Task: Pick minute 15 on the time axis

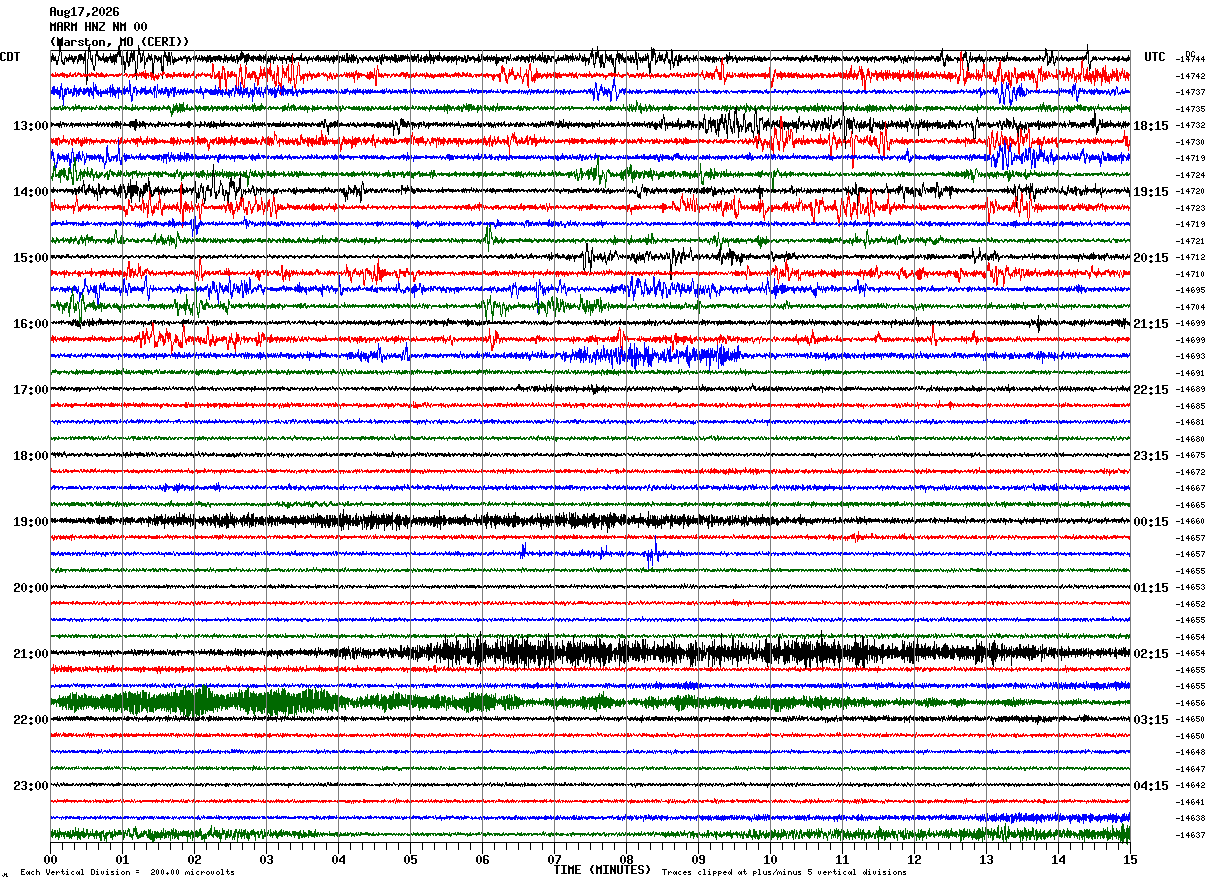Action: pyautogui.click(x=1130, y=859)
